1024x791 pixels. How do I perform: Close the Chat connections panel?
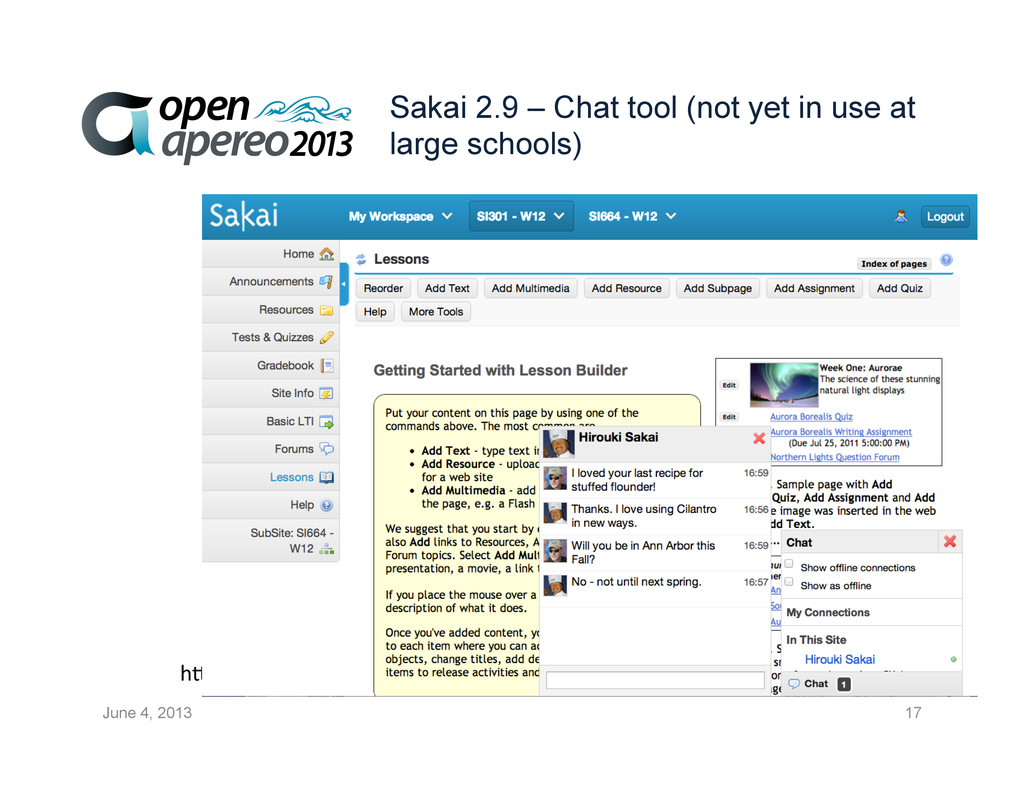[x=950, y=541]
